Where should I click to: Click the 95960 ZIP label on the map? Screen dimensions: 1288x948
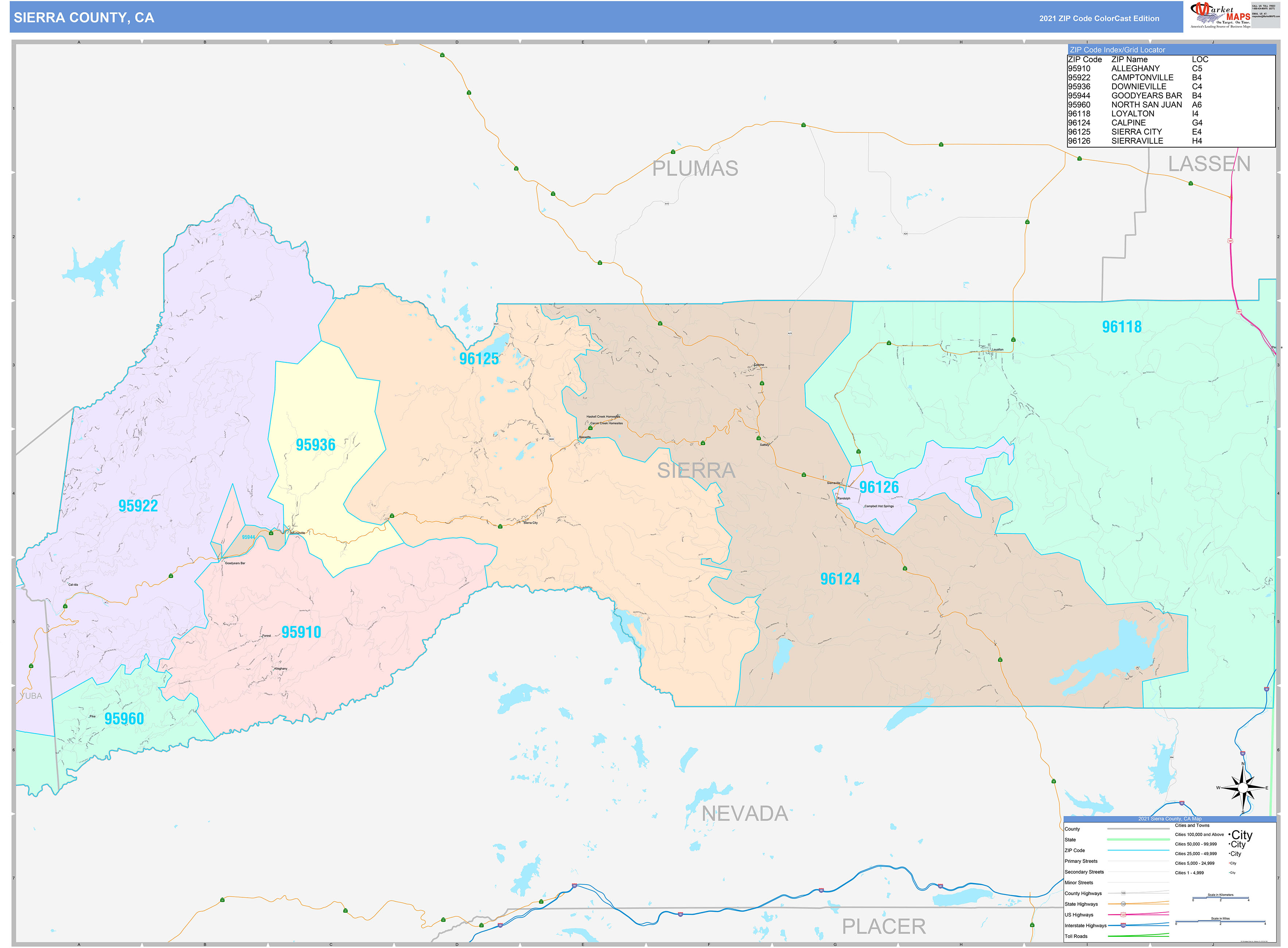(124, 719)
